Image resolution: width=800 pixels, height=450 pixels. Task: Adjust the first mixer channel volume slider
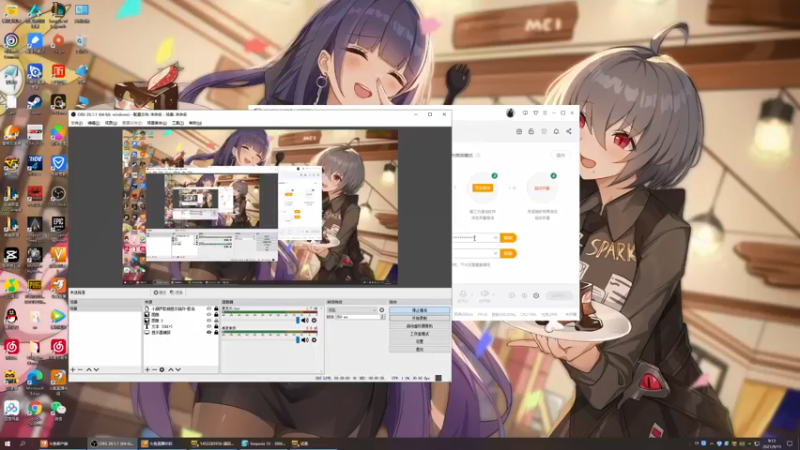pos(298,320)
